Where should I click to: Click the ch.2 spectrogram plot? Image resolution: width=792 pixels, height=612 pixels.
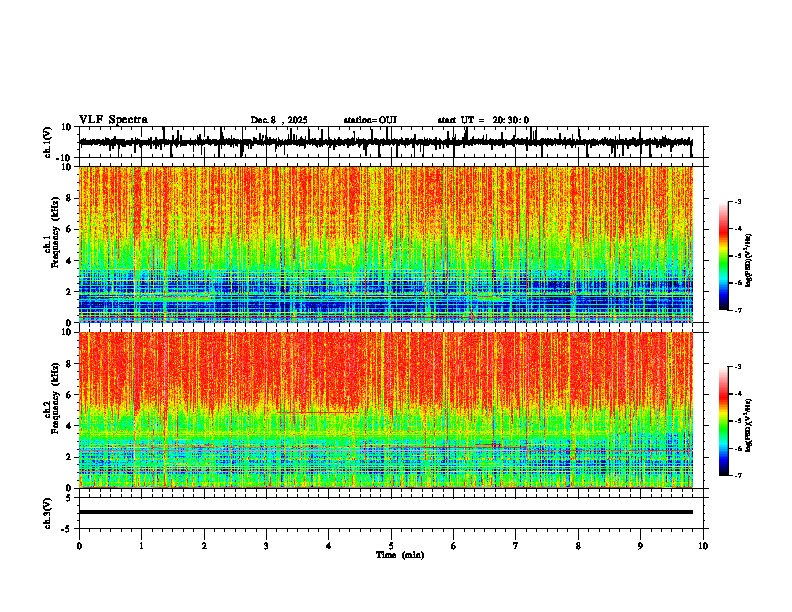click(x=386, y=410)
